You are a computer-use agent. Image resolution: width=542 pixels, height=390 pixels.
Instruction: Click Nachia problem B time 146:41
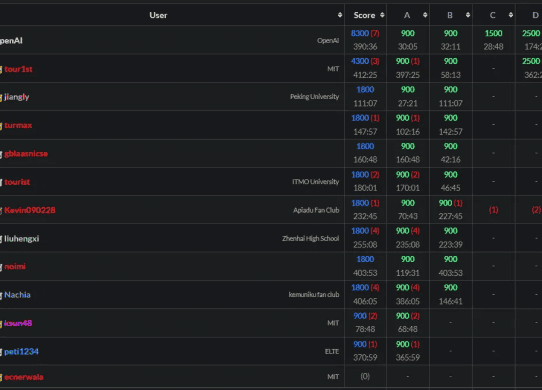pos(450,301)
